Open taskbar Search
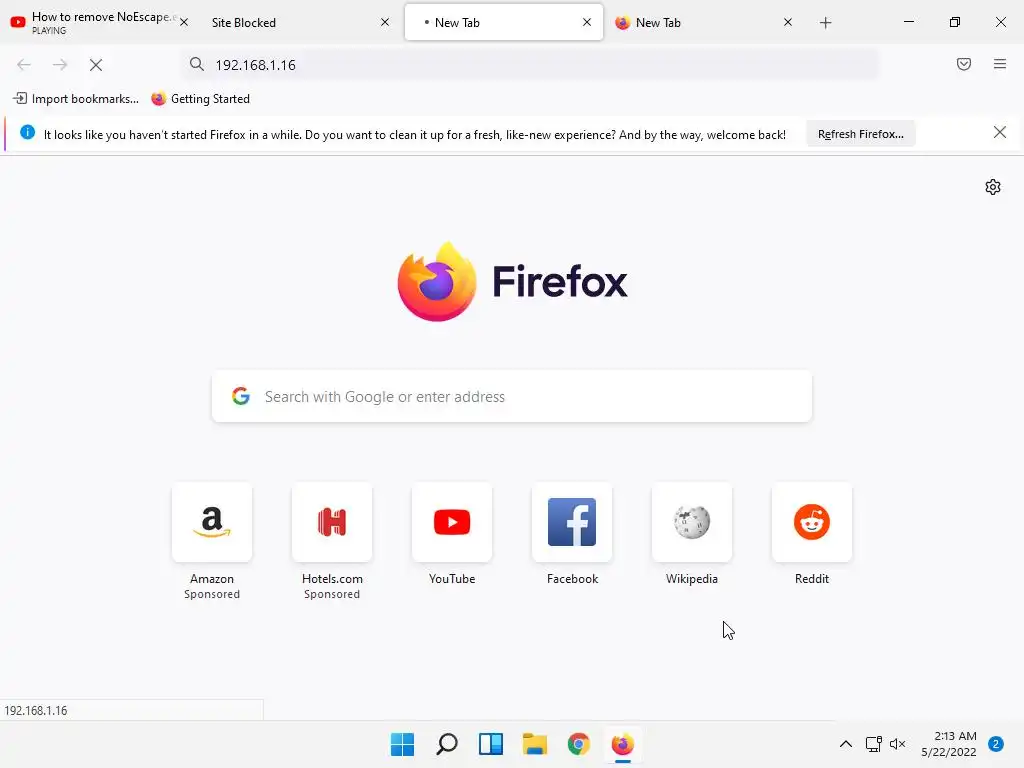 coord(447,744)
